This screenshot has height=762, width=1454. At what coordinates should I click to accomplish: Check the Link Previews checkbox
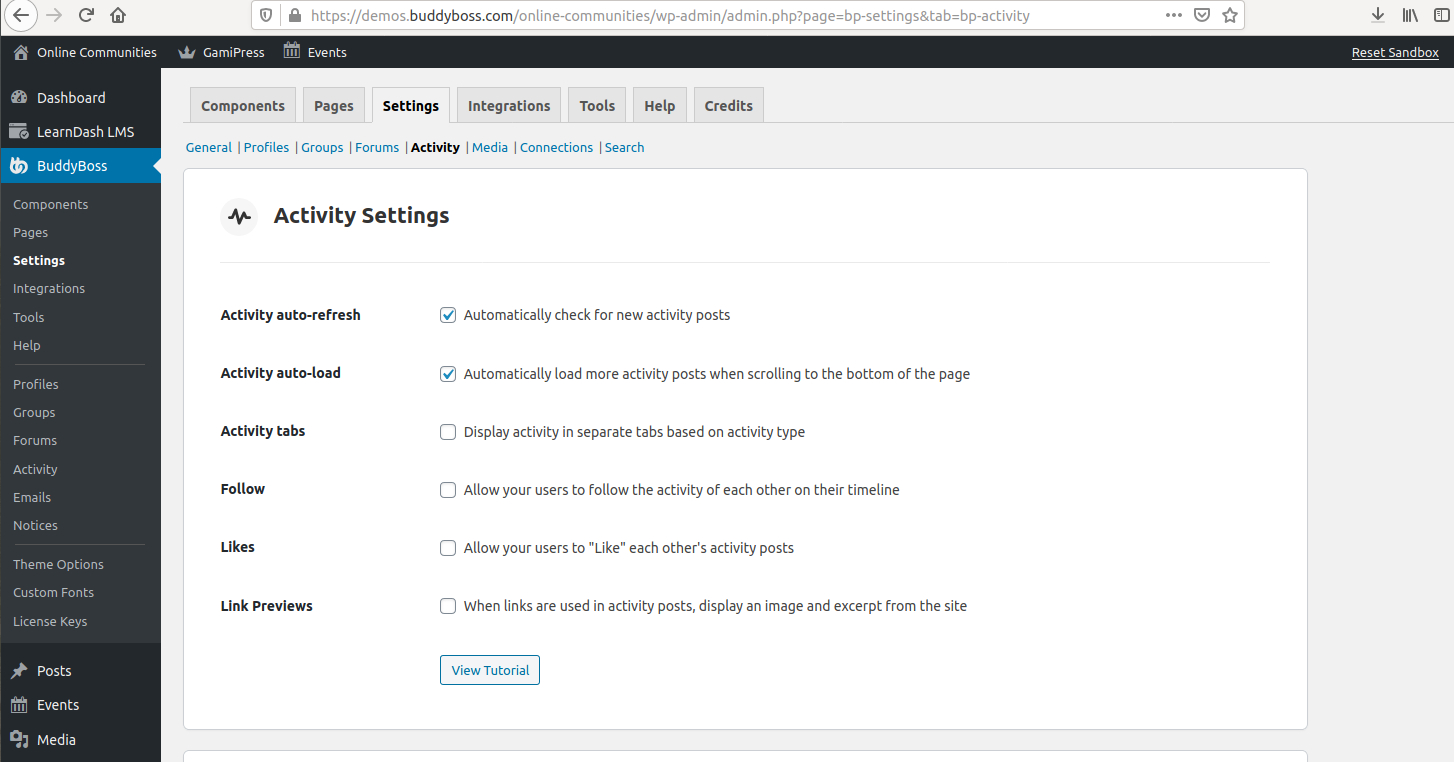(x=448, y=606)
